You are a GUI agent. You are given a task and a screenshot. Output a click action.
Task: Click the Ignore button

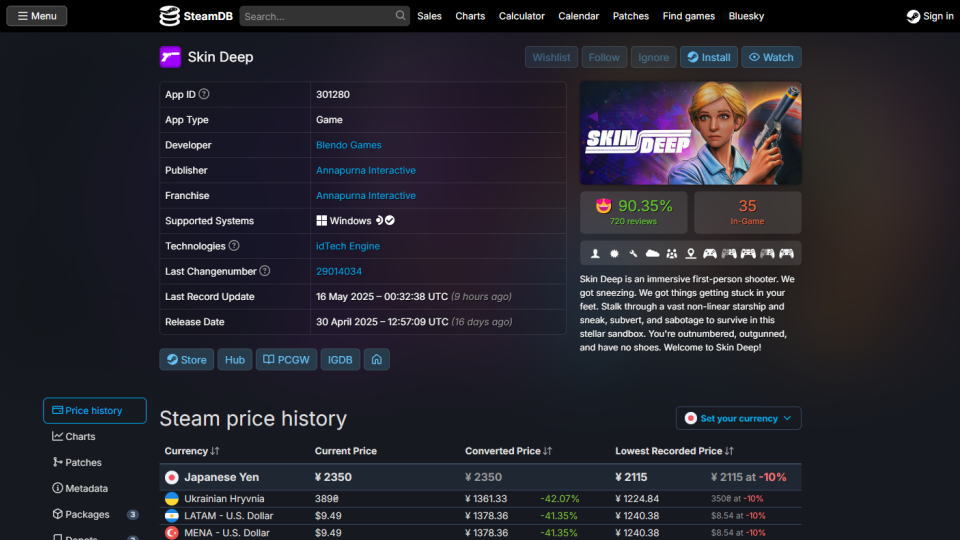pyautogui.click(x=653, y=57)
